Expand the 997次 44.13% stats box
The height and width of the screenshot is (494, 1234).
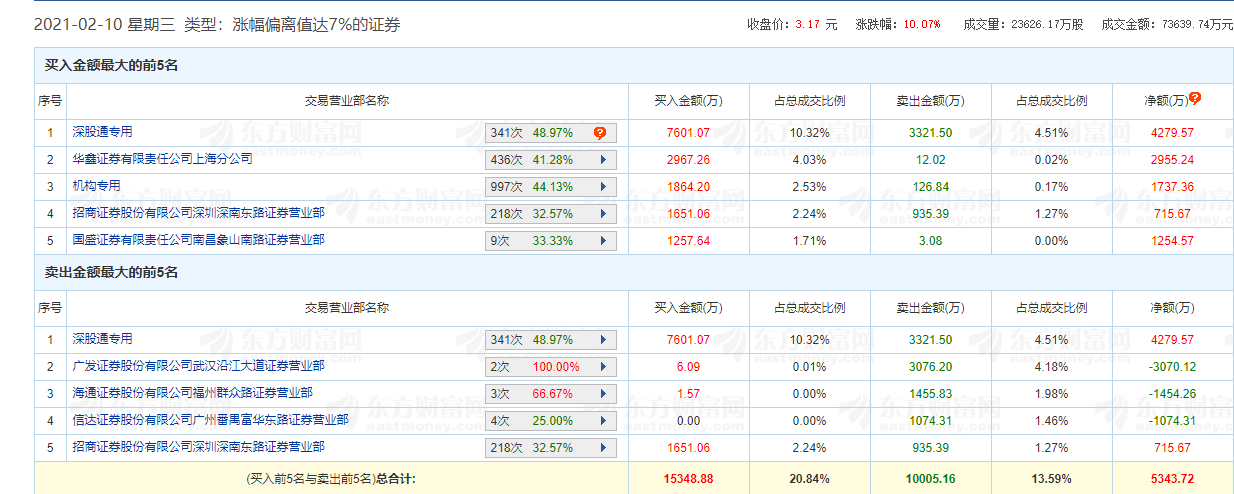550,187
